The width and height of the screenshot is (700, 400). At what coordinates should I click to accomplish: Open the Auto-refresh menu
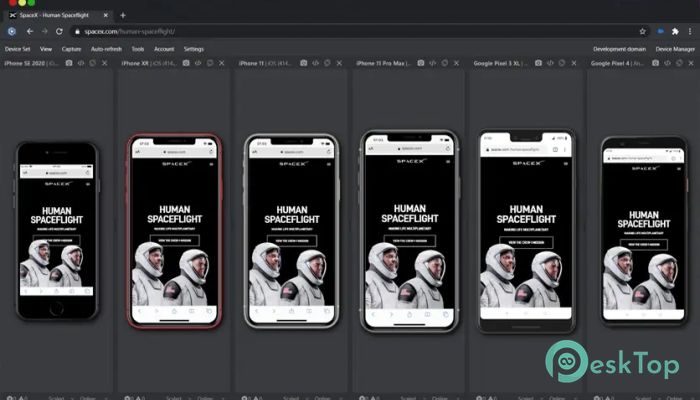coord(106,49)
